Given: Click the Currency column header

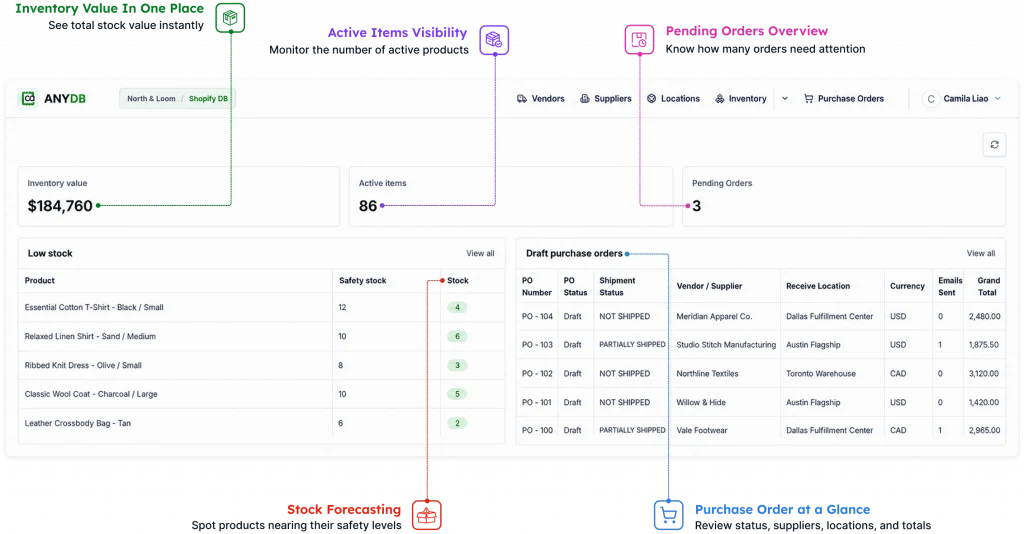Looking at the screenshot, I should tap(907, 287).
